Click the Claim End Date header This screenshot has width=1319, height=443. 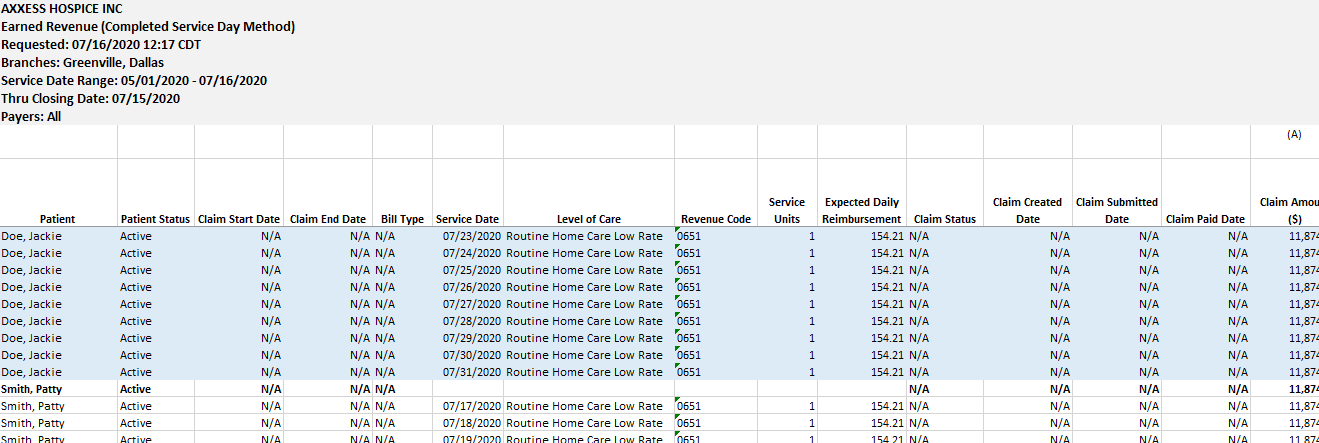pyautogui.click(x=328, y=219)
